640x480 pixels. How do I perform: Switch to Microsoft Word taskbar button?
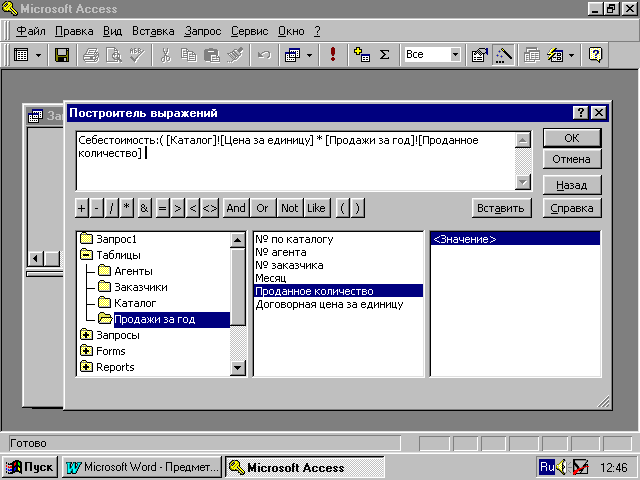click(x=142, y=467)
